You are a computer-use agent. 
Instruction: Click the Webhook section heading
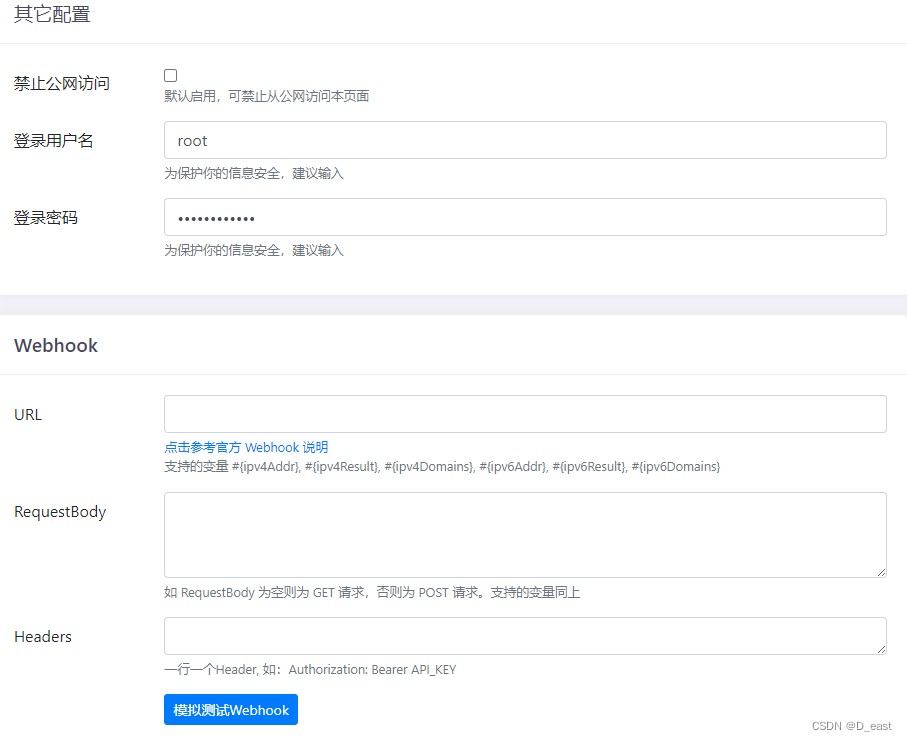[x=56, y=345]
